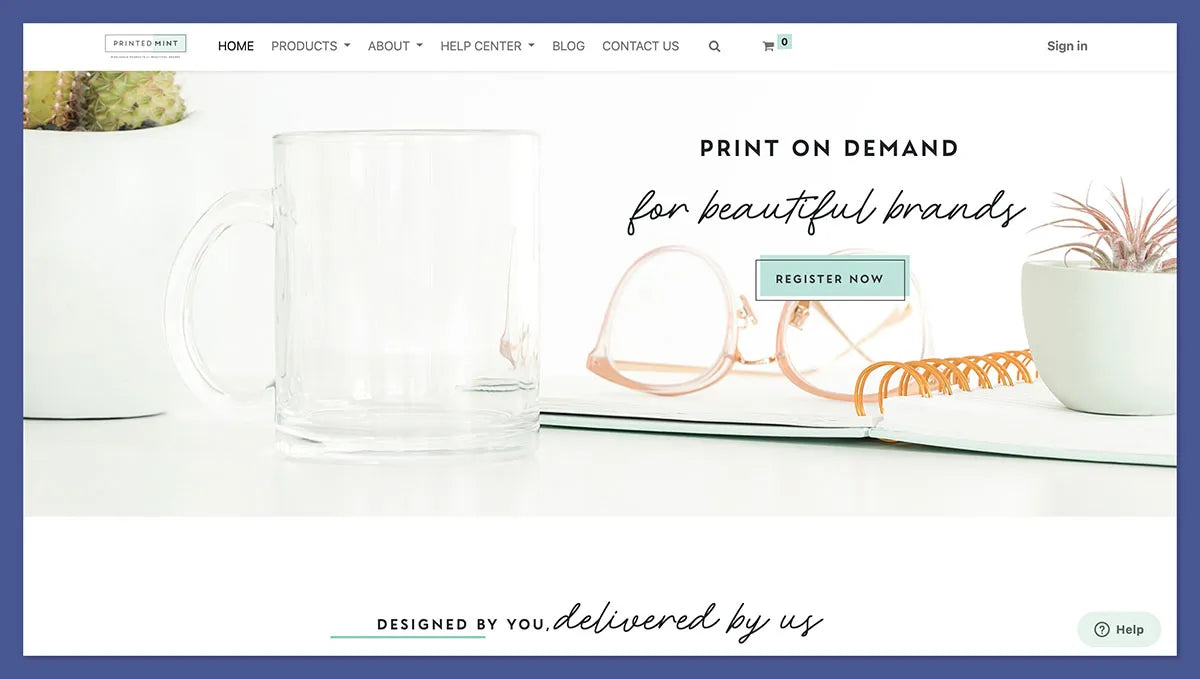
Task: Open the Blog page
Action: pos(568,46)
